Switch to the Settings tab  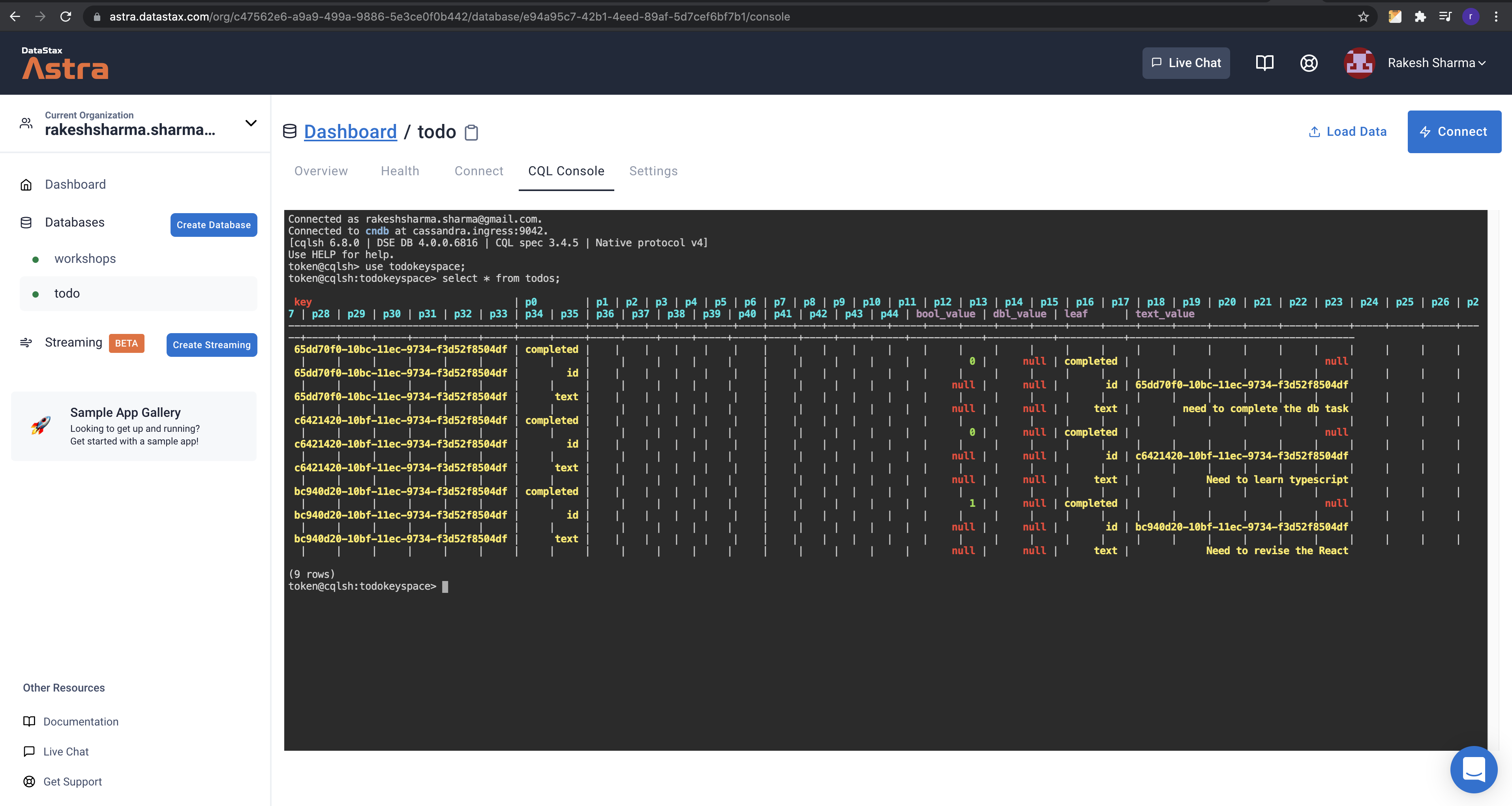(653, 171)
